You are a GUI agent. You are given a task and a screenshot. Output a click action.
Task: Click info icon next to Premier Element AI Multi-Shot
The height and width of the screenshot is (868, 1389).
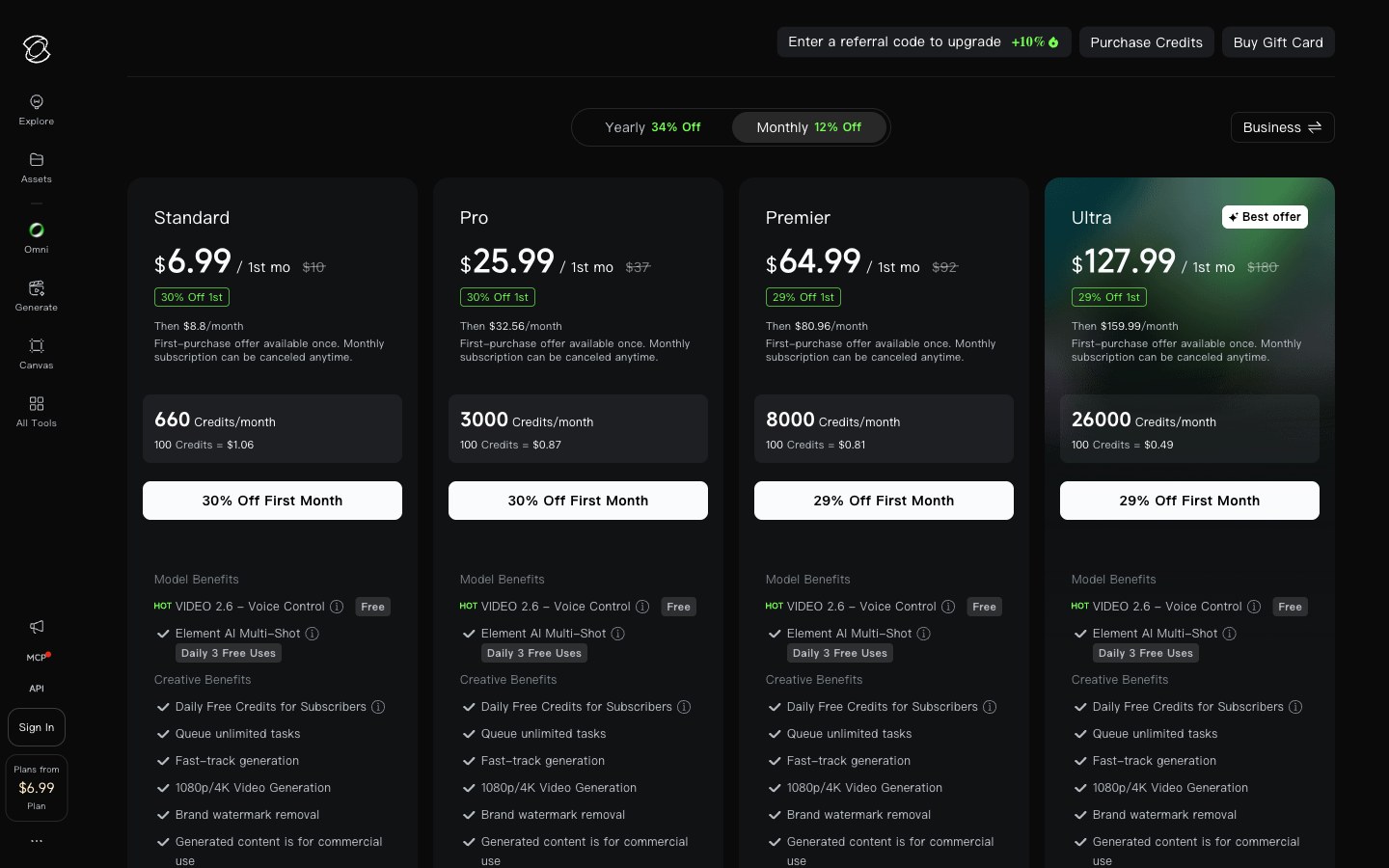(x=924, y=634)
